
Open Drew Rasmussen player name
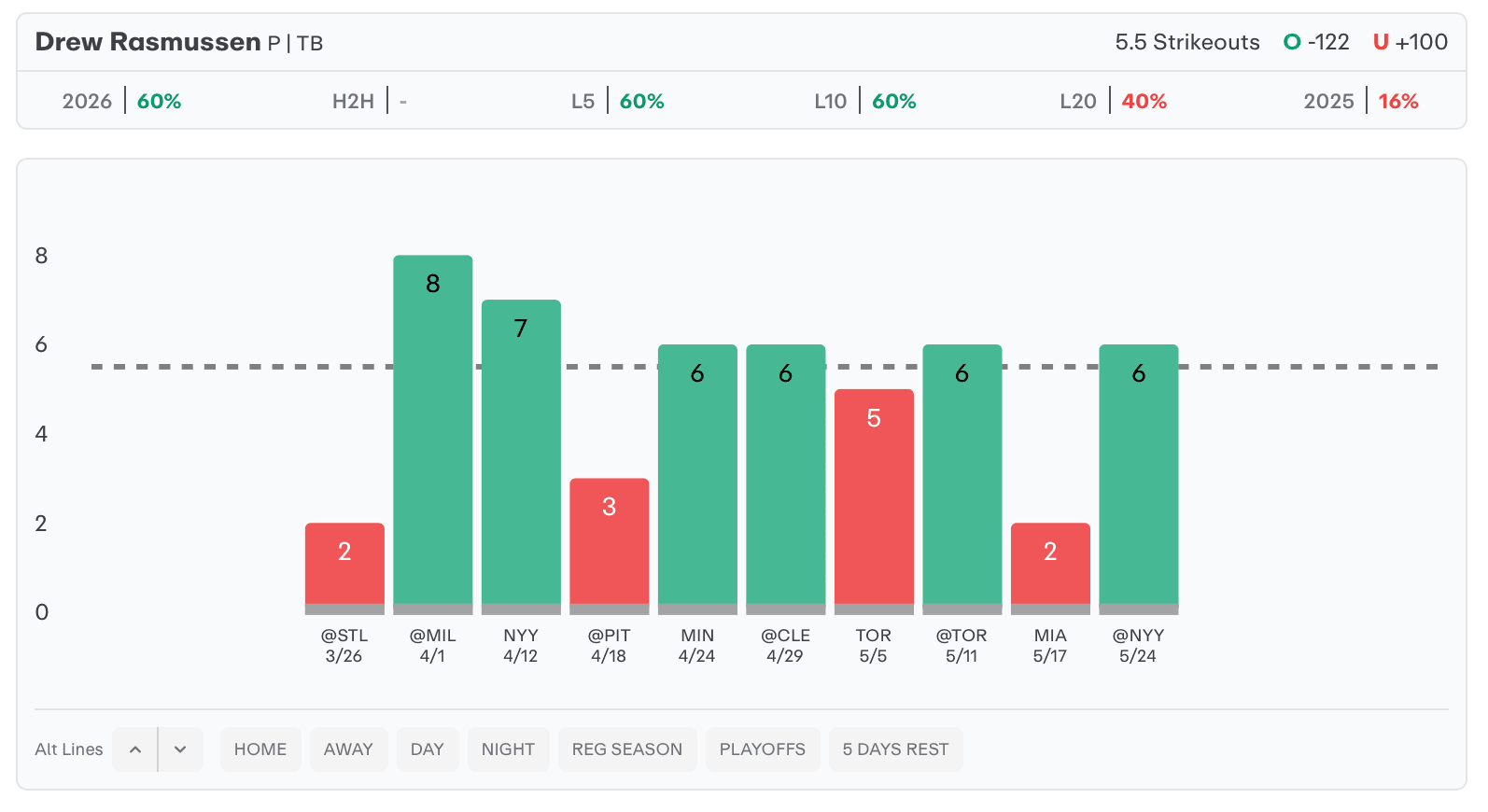click(147, 42)
